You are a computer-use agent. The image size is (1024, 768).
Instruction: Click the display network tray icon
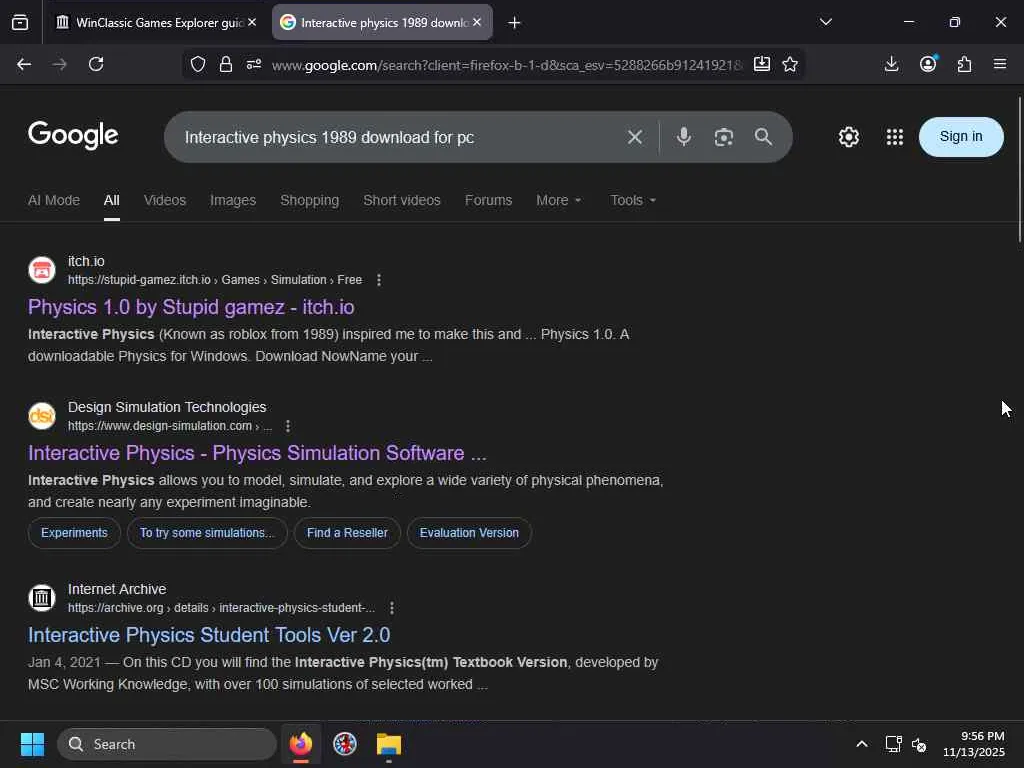click(893, 744)
